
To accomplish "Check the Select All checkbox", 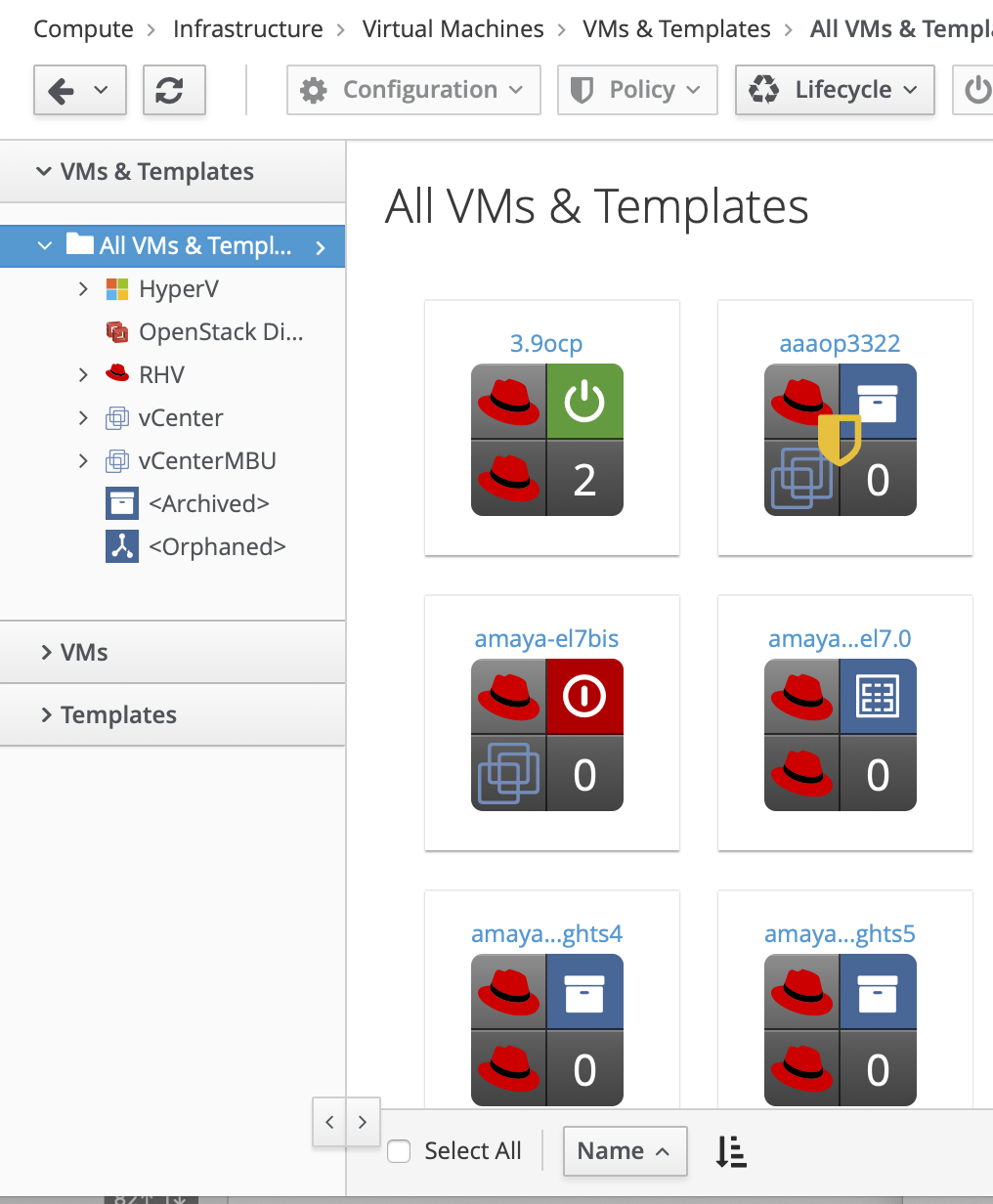I will [399, 1151].
